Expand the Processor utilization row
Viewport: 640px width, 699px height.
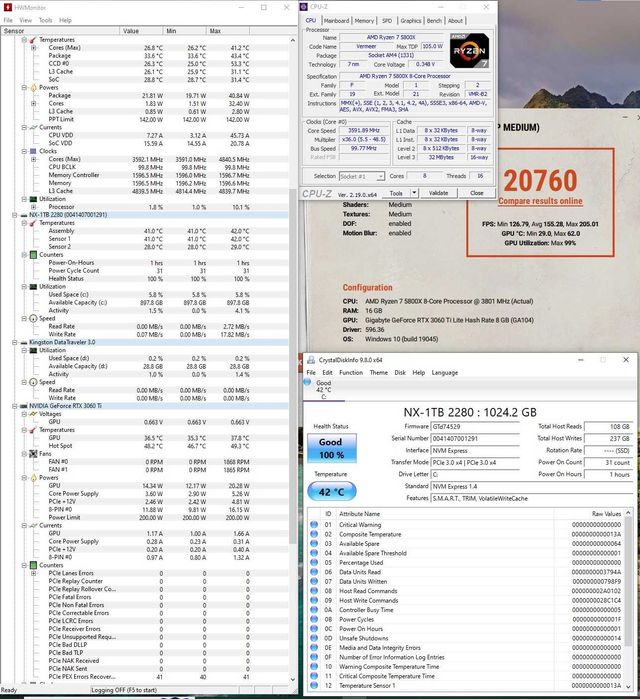pos(33,207)
